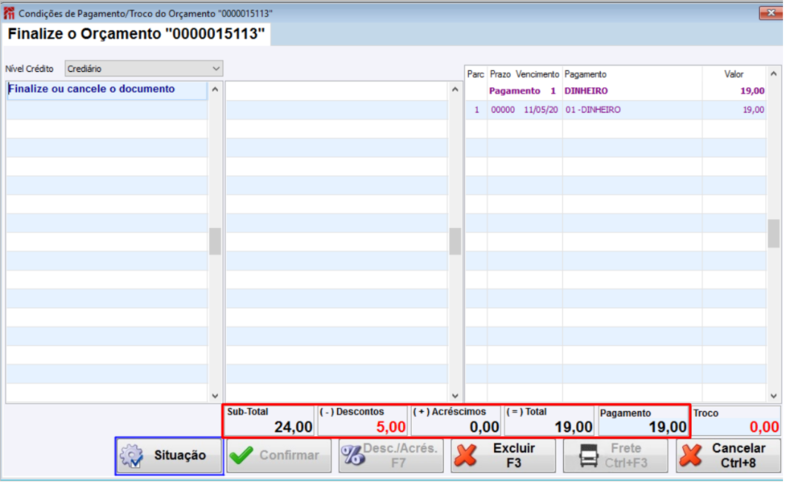Screen dimensions: 800x482
Task: Click the green checkmark icon on Confirmar
Action: pos(241,455)
